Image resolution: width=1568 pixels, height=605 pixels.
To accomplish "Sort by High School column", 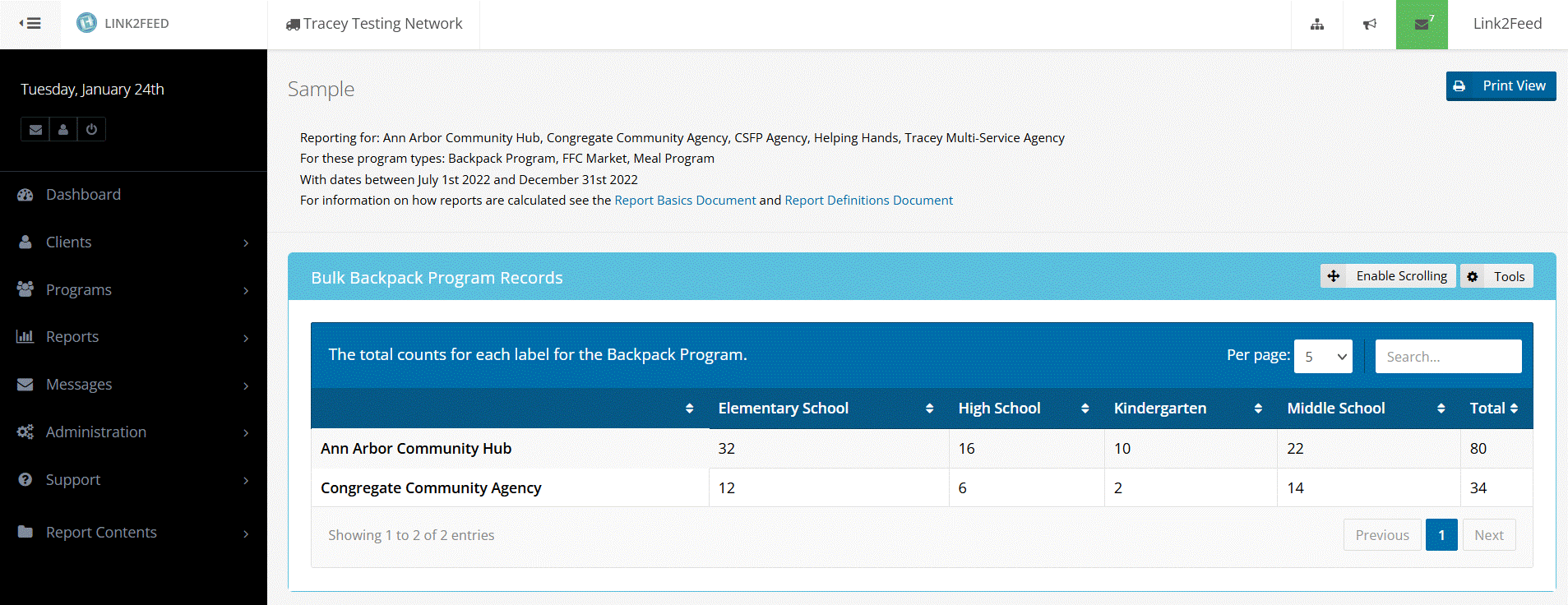I will [x=1085, y=409].
